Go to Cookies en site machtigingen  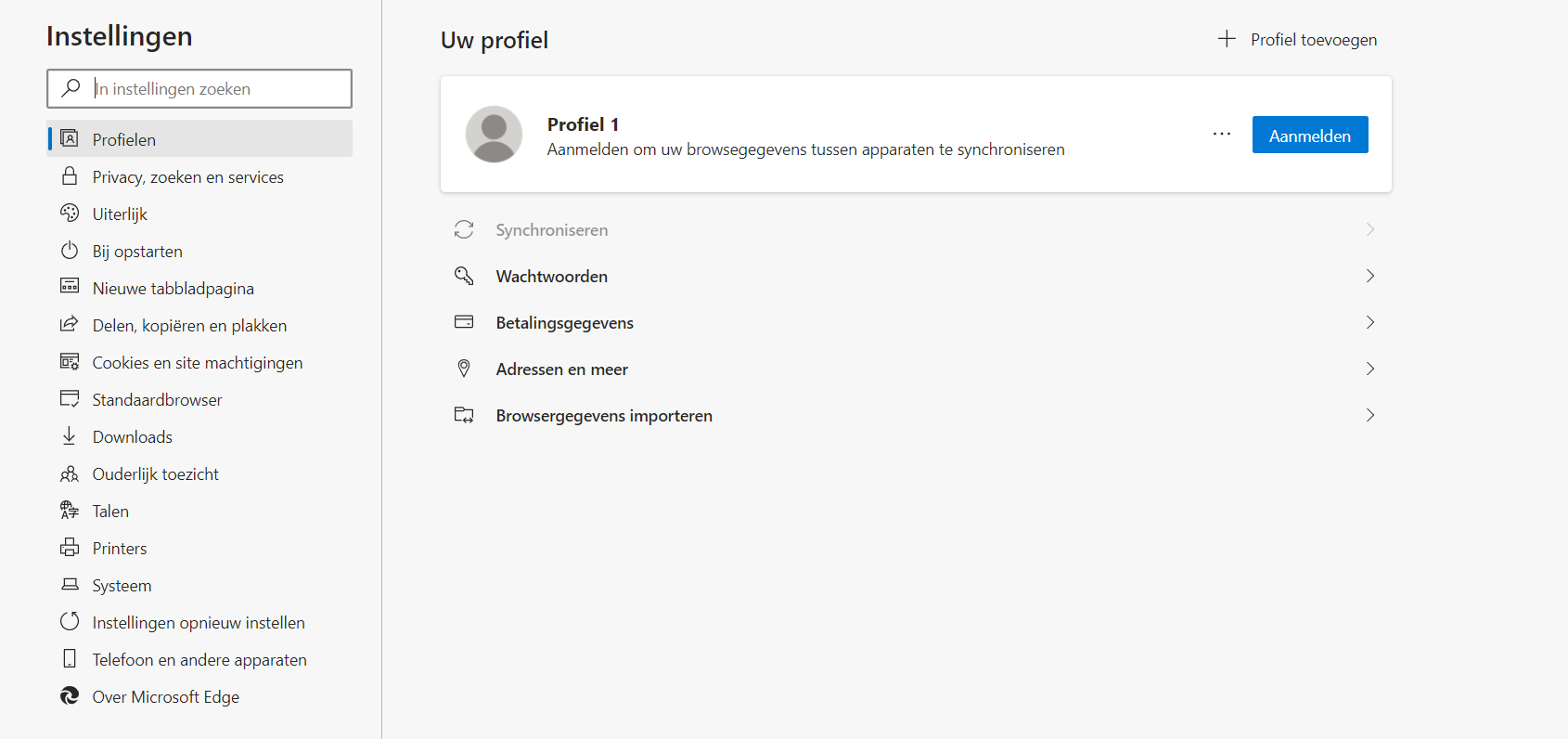click(x=197, y=363)
